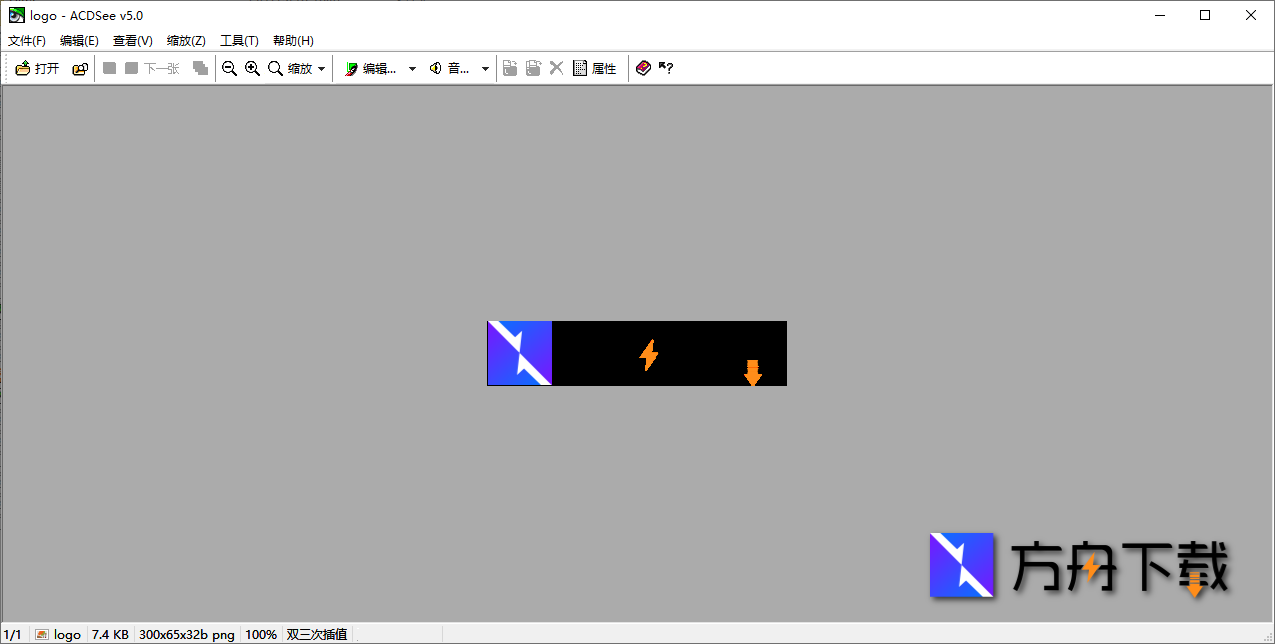This screenshot has width=1275, height=644.
Task: Open the 编辑... editor dropdown arrow
Action: click(412, 69)
